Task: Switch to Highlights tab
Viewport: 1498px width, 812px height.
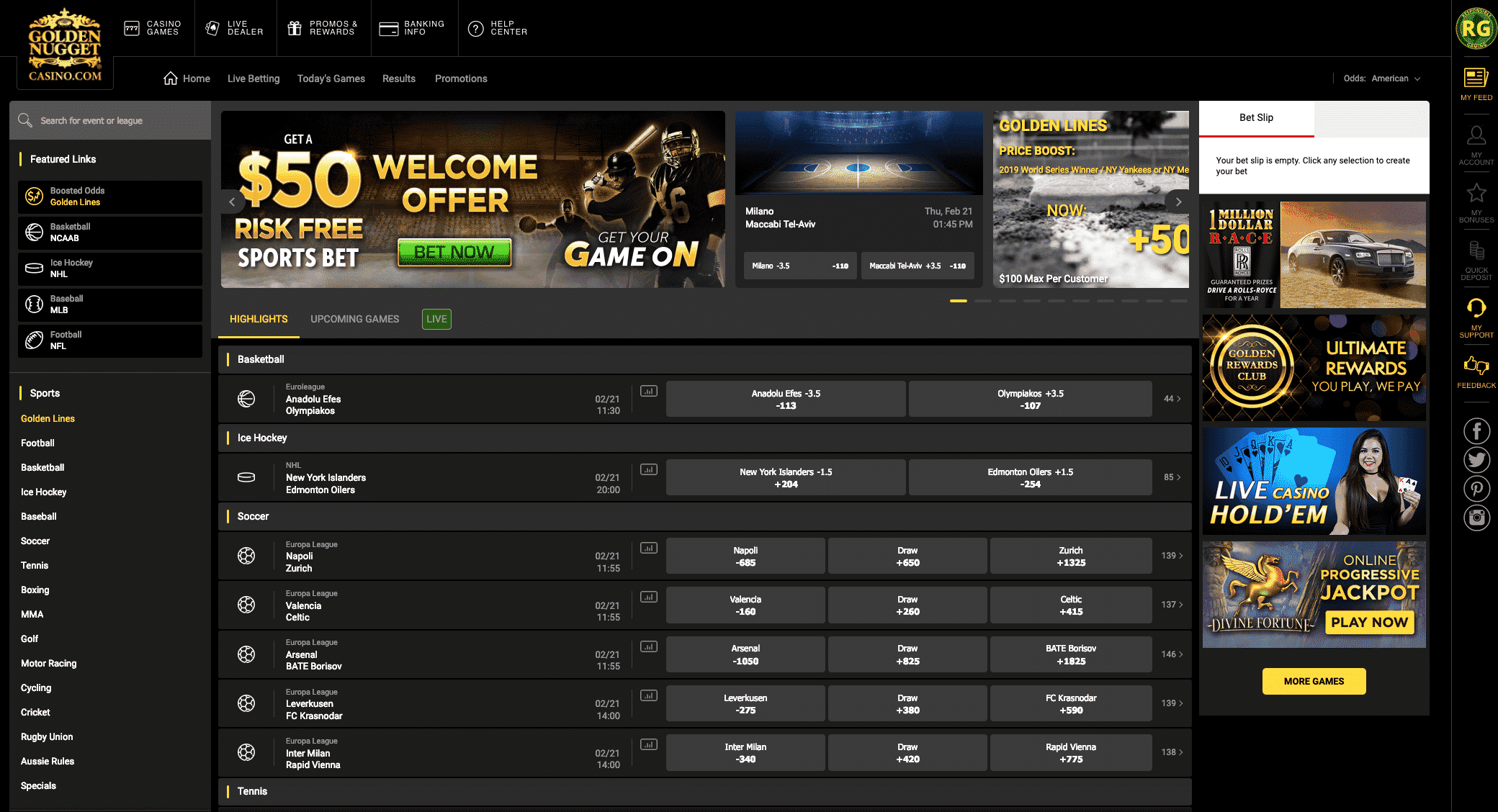Action: (x=259, y=319)
